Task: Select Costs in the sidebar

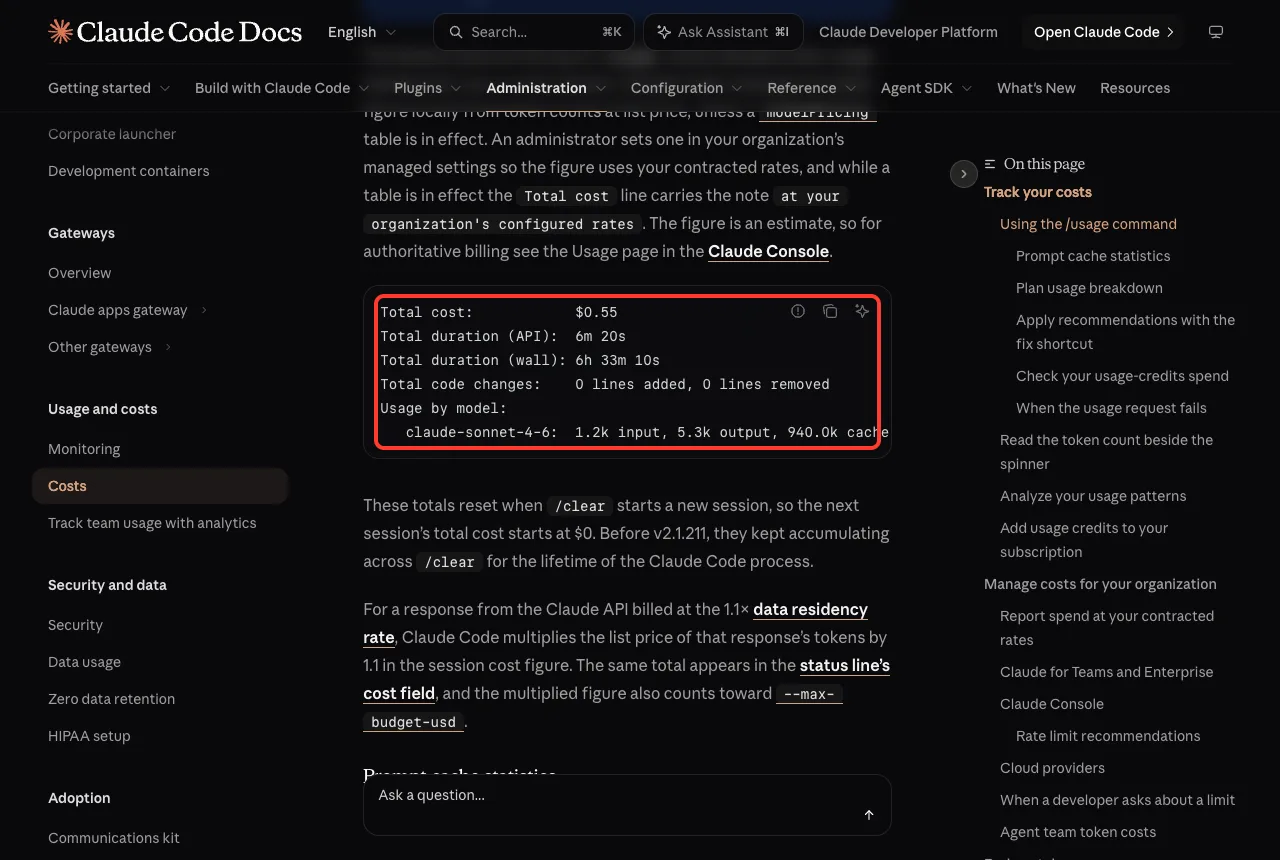Action: tap(160, 486)
